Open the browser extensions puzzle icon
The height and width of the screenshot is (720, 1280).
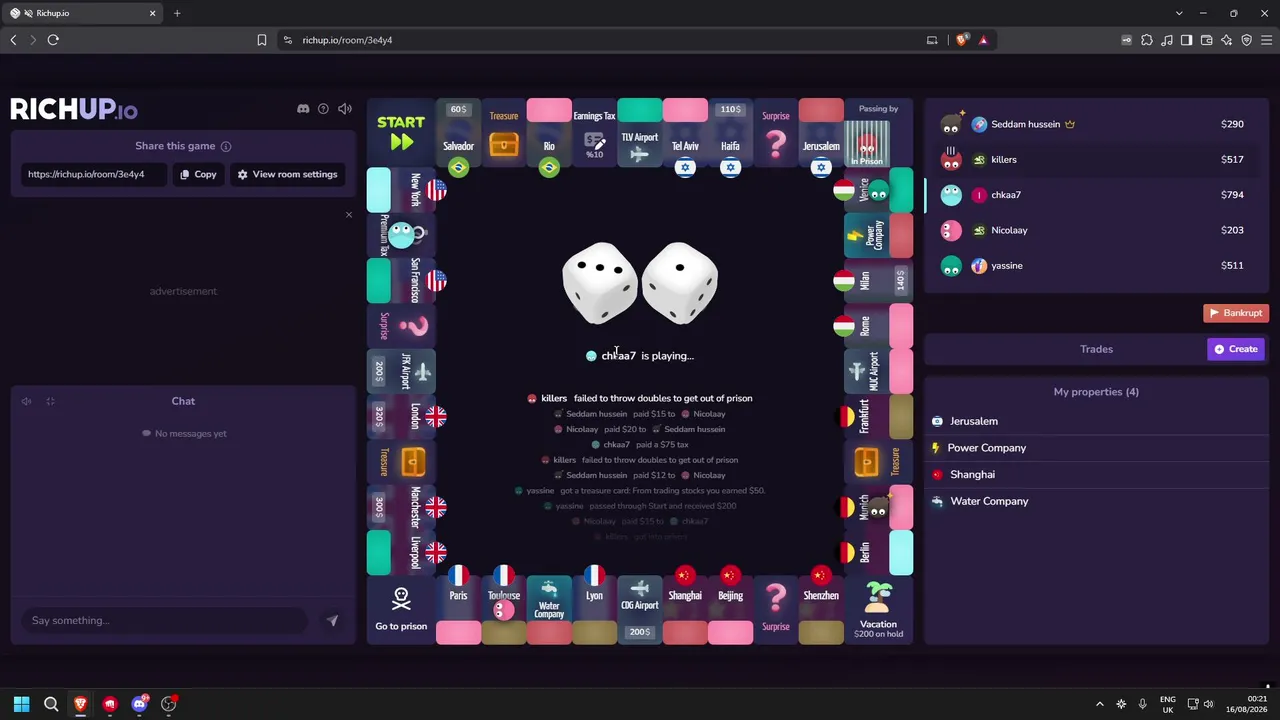pos(1146,40)
